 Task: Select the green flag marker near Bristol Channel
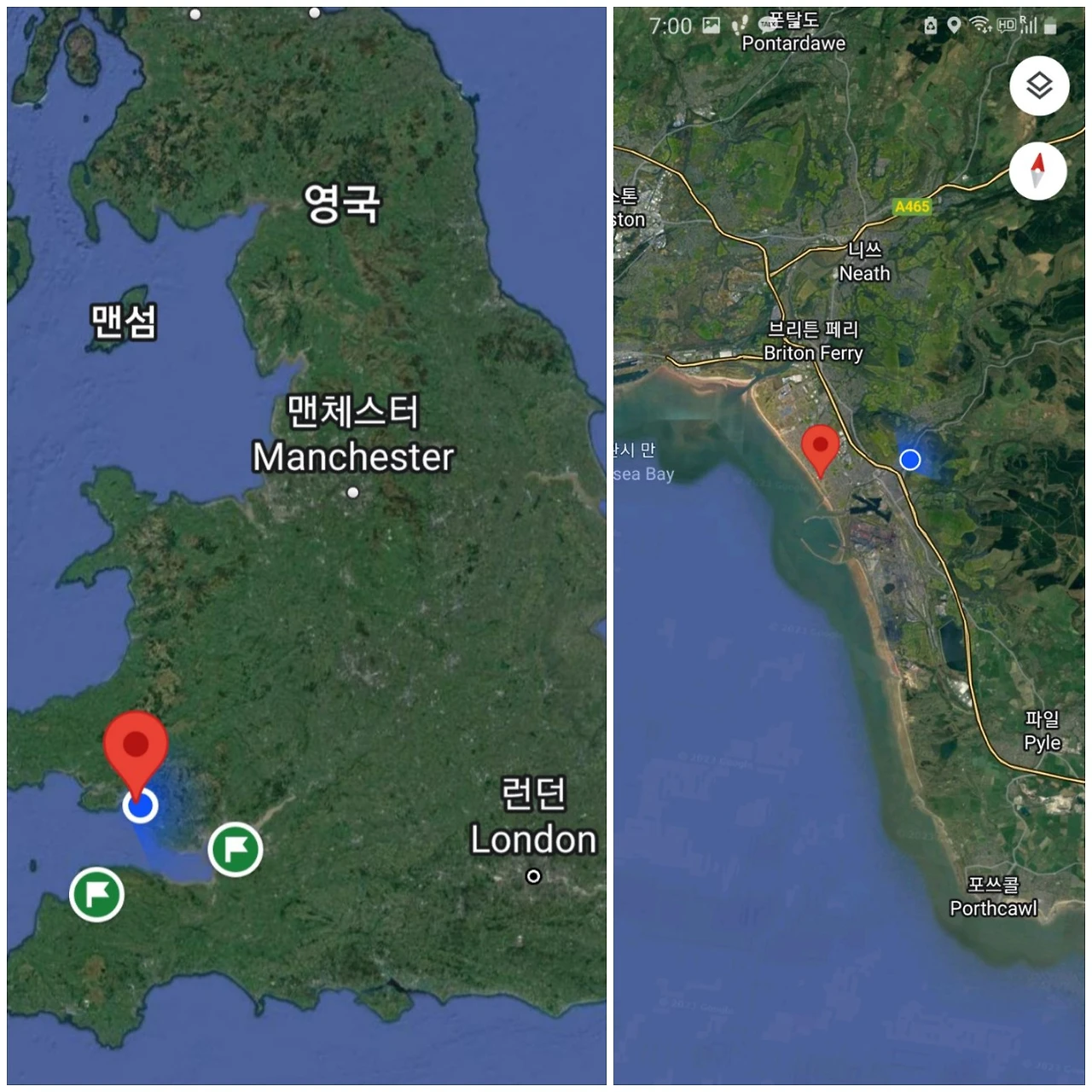point(235,849)
